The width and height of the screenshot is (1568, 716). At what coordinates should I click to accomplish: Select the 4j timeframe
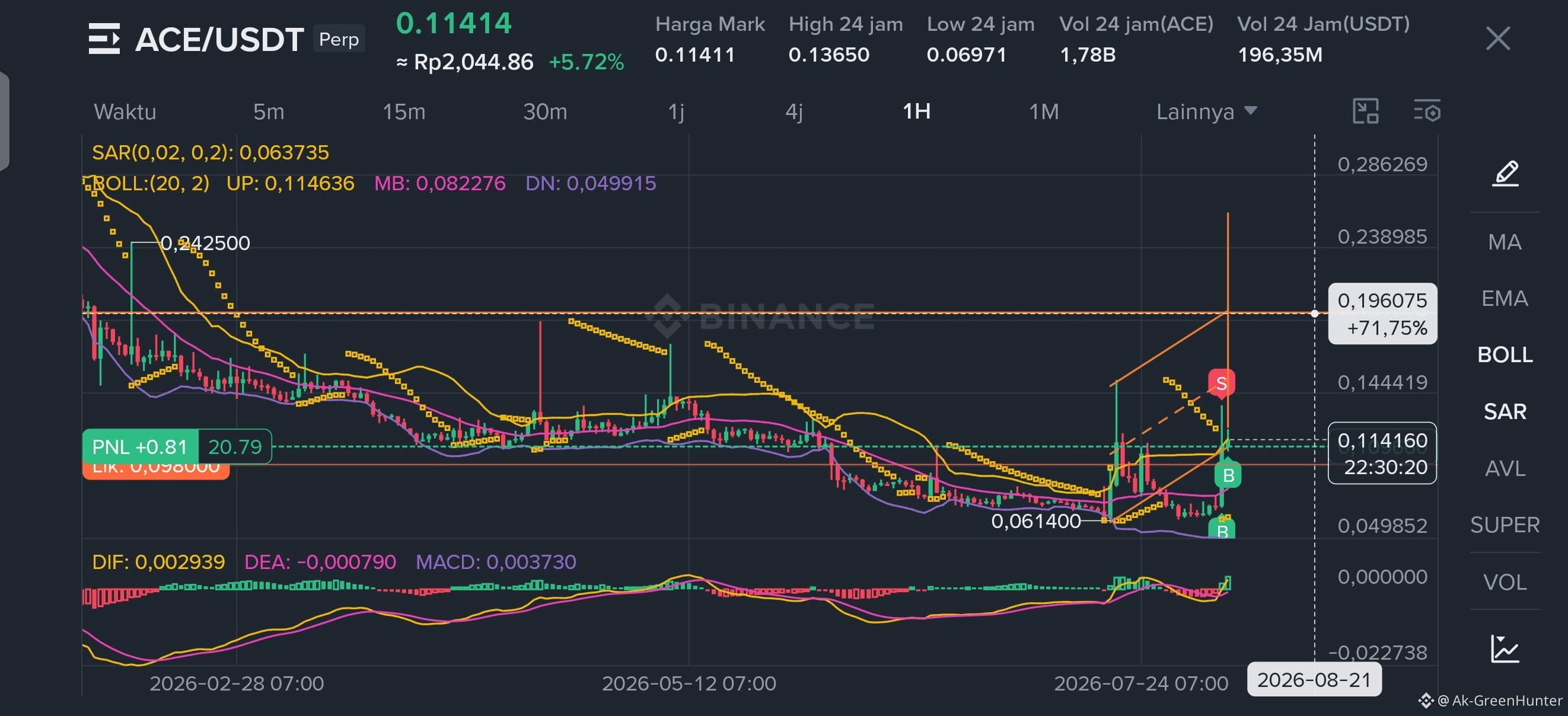point(793,111)
